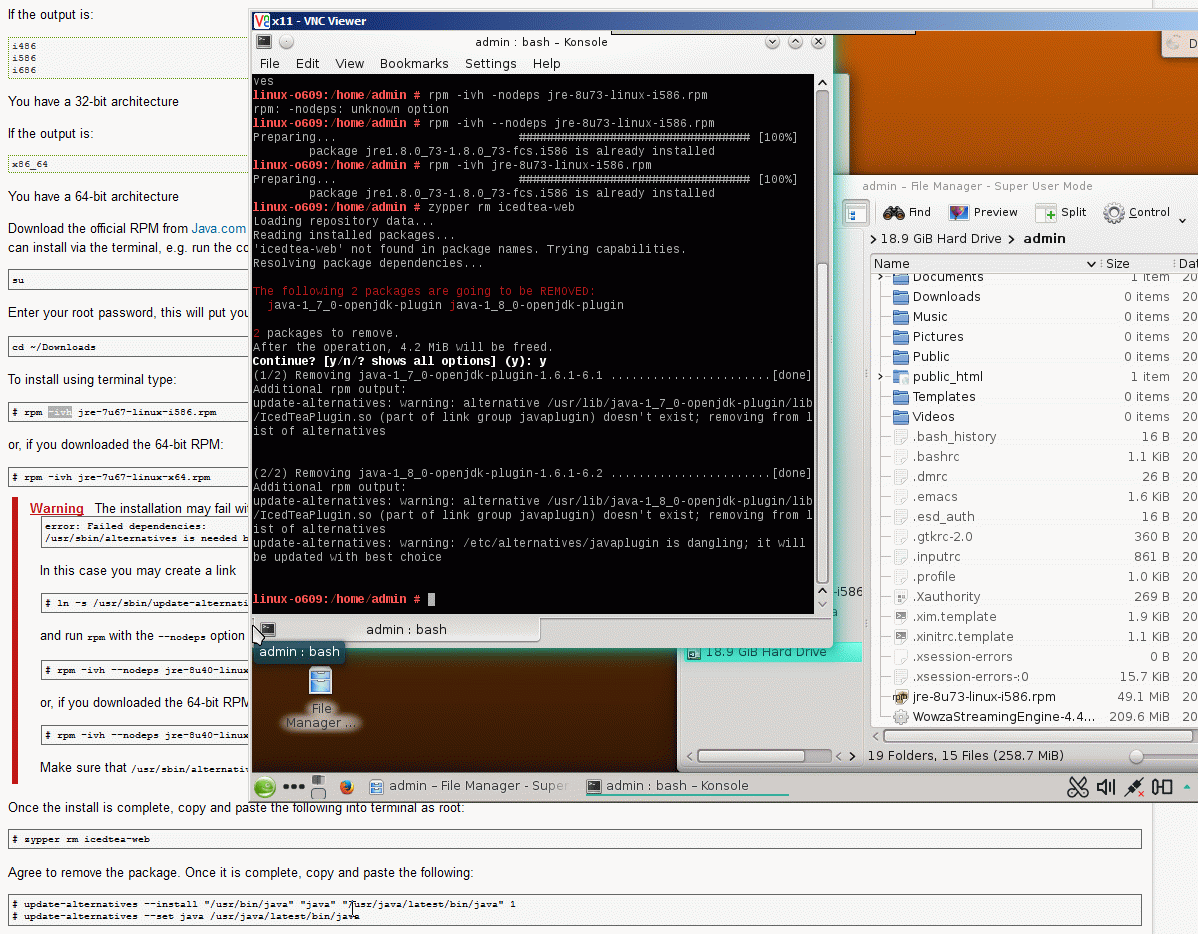
Task: Click Konsole scrollbar down arrow at bottom
Action: [822, 605]
